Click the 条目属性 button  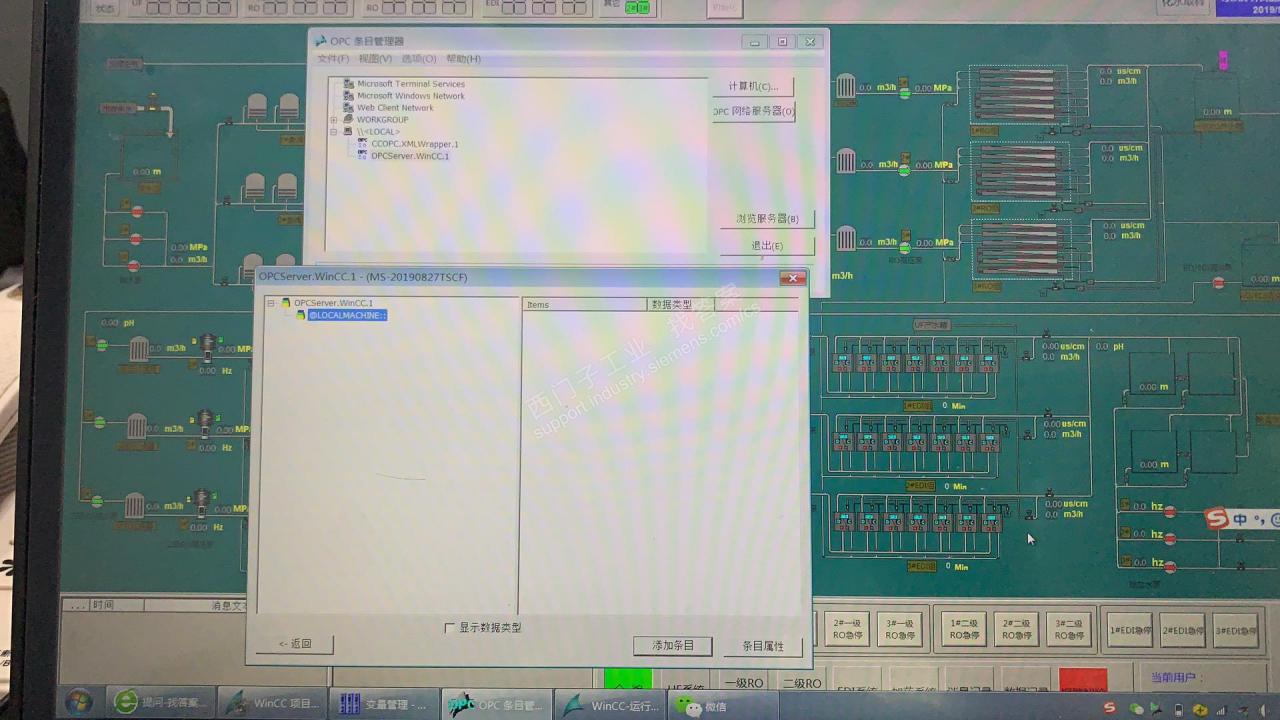(x=763, y=647)
